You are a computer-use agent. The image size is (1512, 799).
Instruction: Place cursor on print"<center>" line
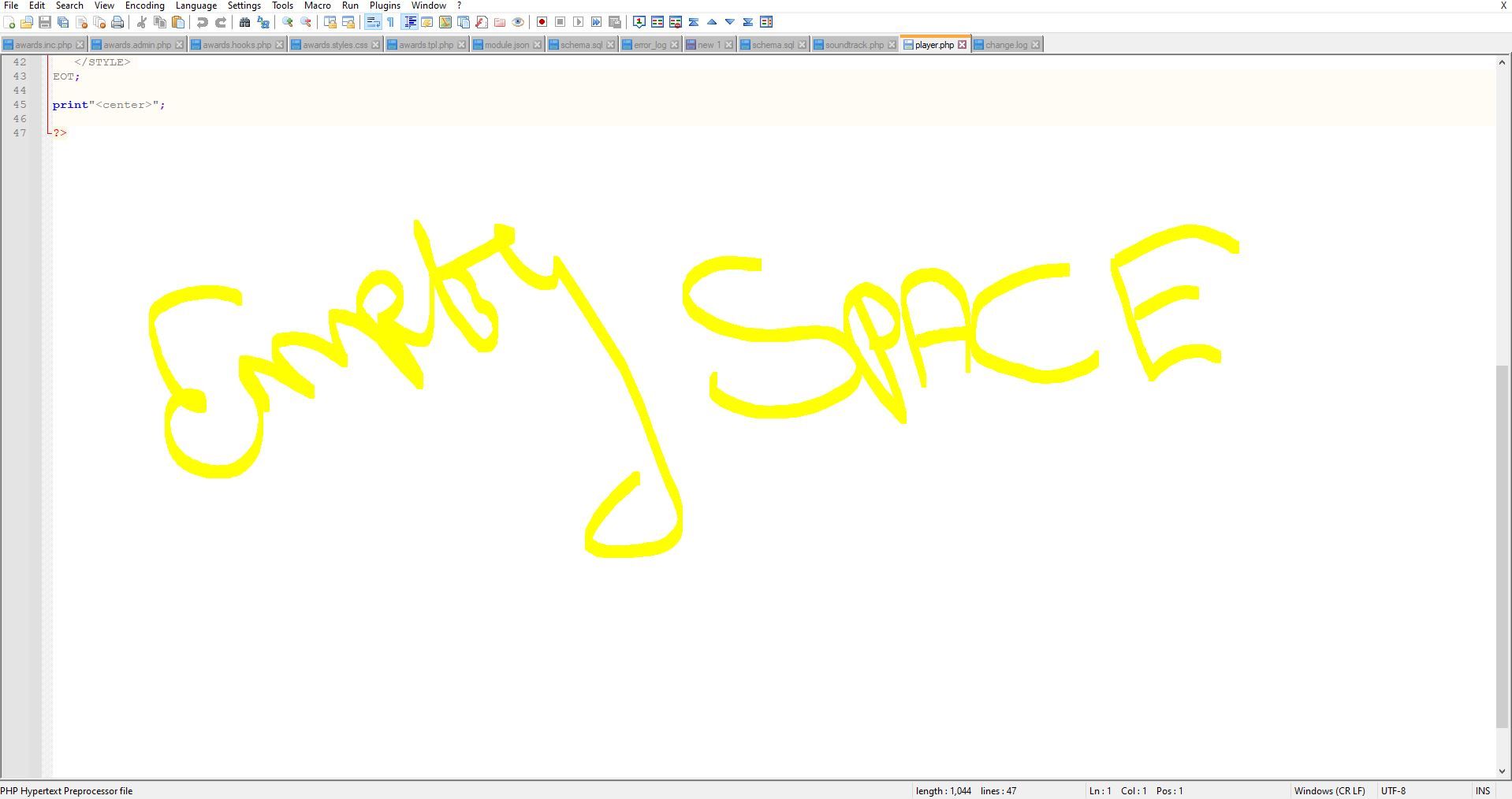pyautogui.click(x=109, y=105)
